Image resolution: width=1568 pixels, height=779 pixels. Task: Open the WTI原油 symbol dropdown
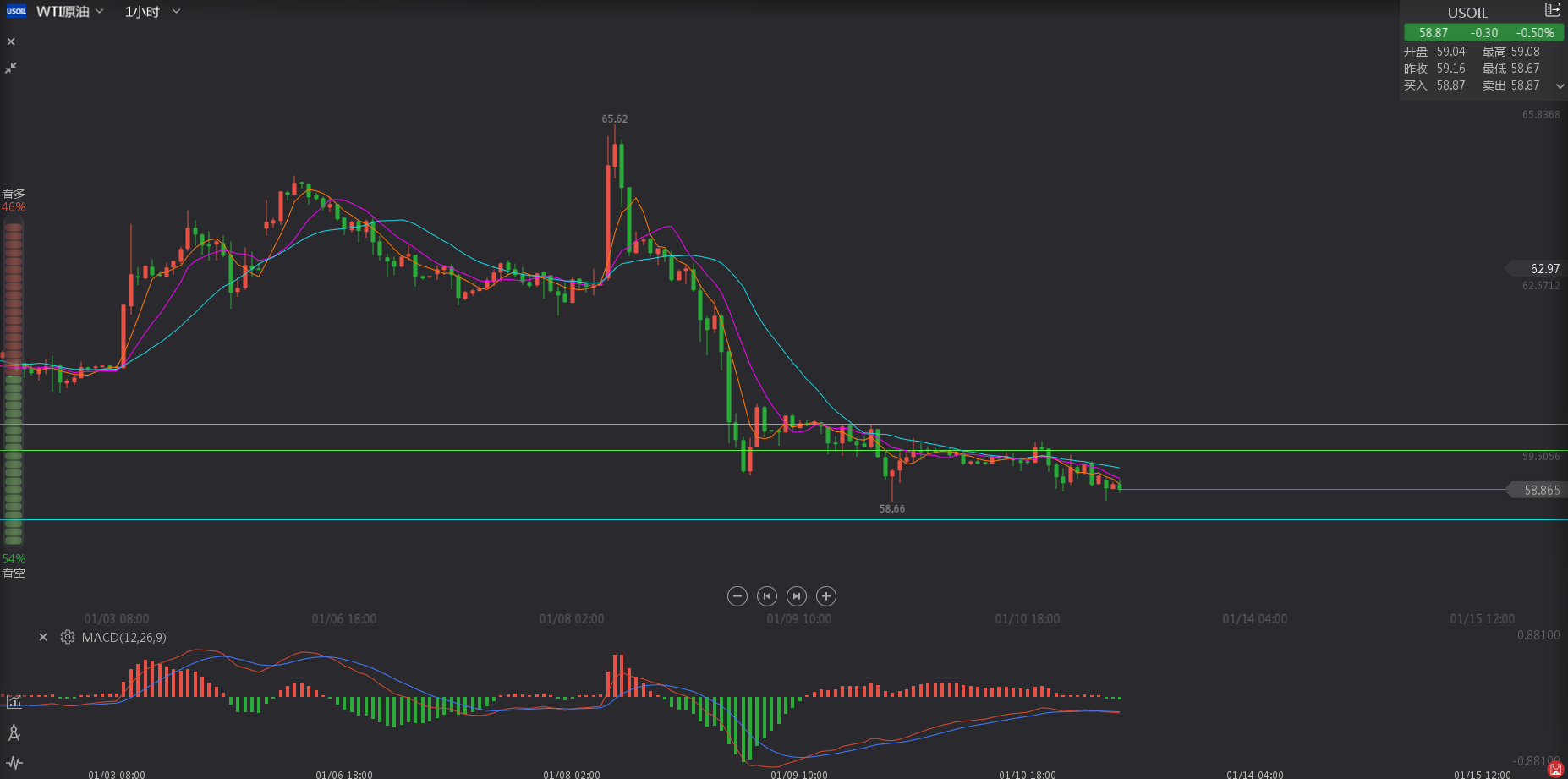pyautogui.click(x=70, y=12)
